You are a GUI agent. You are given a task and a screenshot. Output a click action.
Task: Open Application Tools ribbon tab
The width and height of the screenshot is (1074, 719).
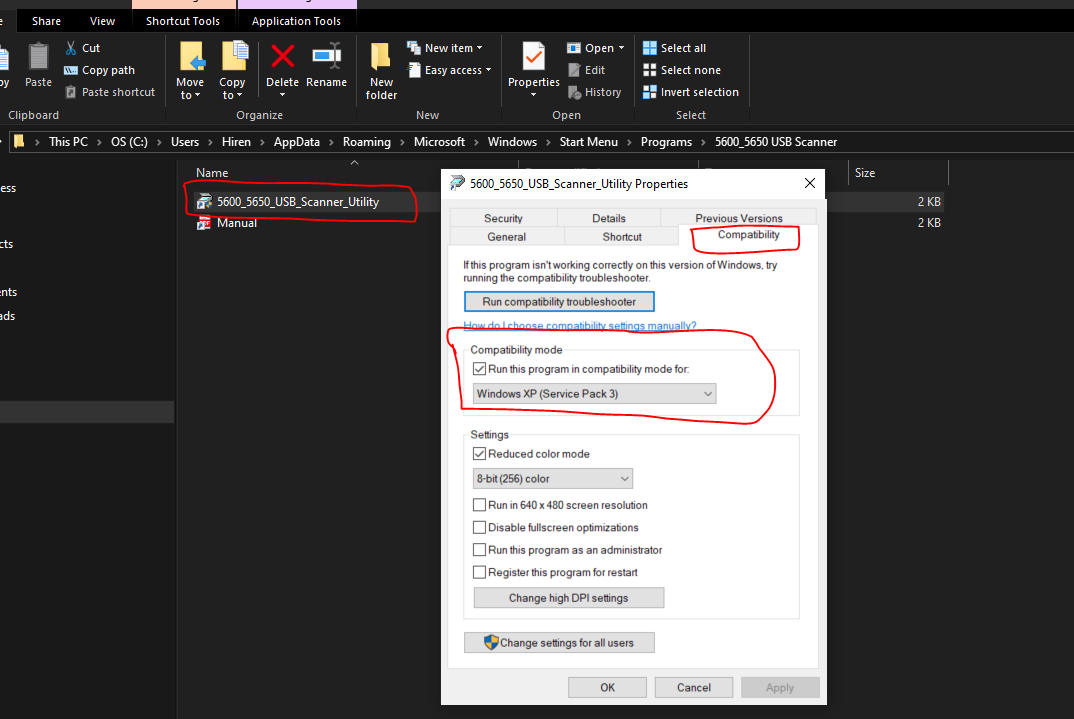click(x=296, y=21)
